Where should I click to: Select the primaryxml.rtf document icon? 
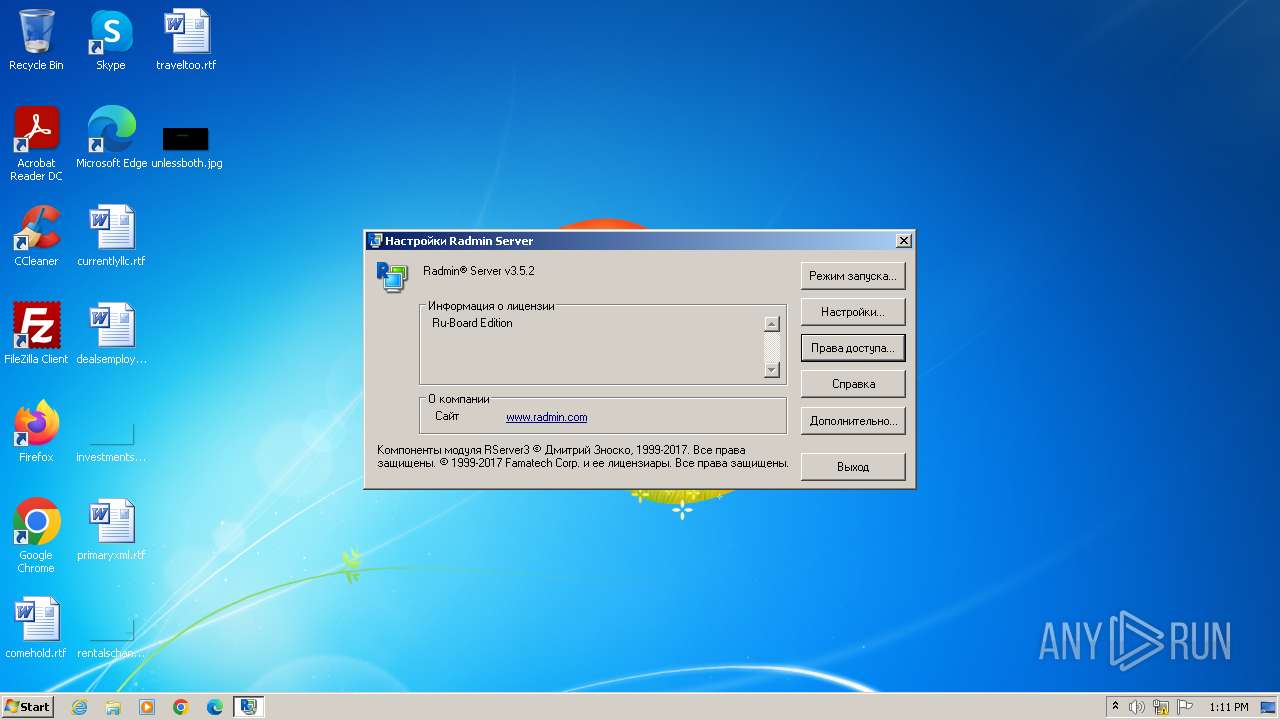click(111, 530)
